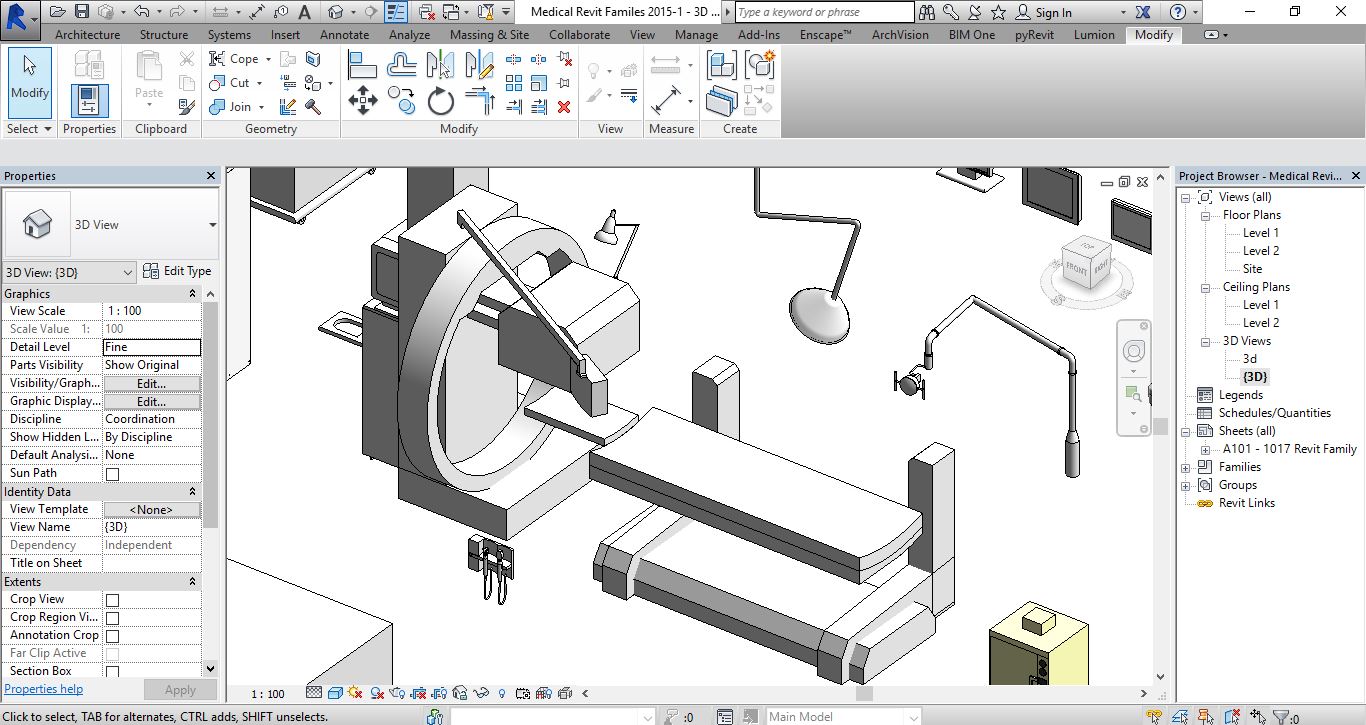Open the Massing & Site tab
Screen dimensions: 1366x725
pyautogui.click(x=489, y=34)
